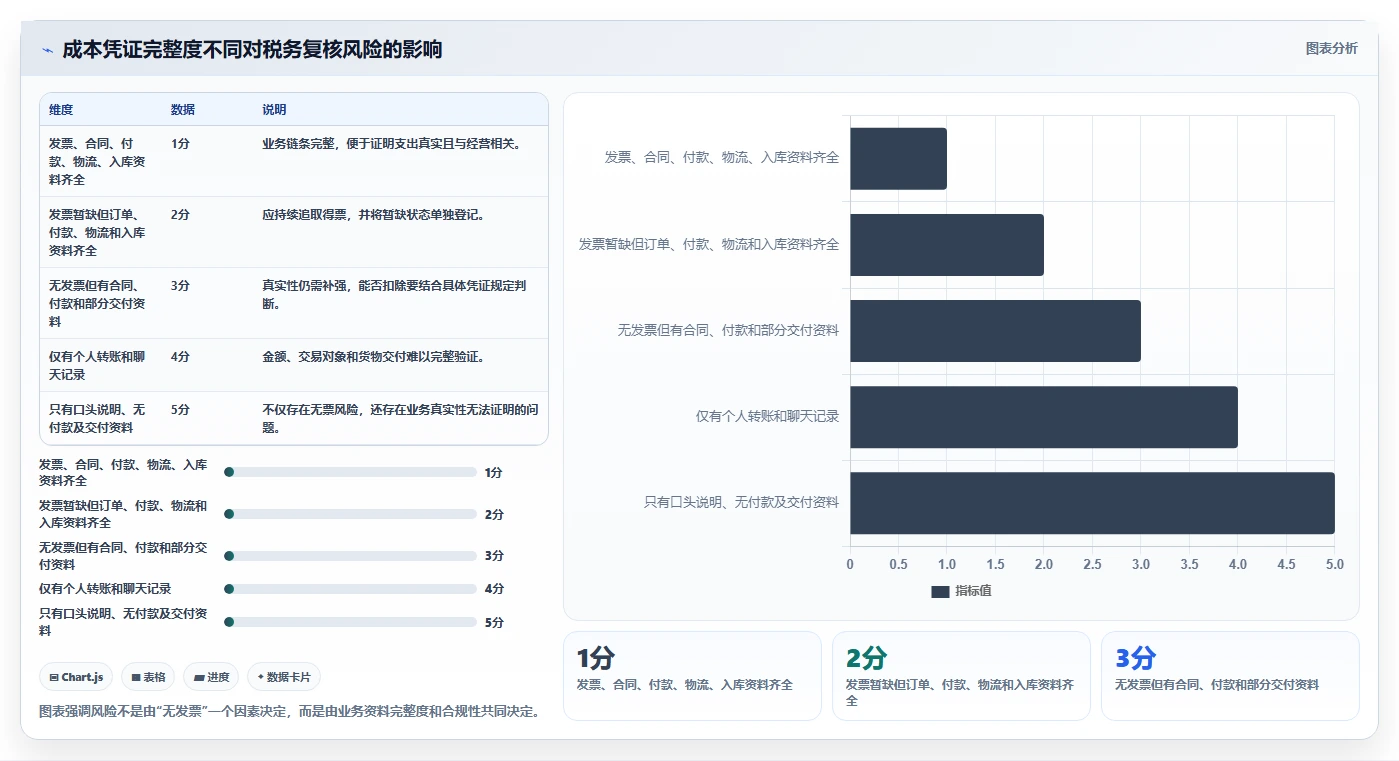Click the page title 成本凭证完整度不同对税务复核风险的影响

point(252,50)
